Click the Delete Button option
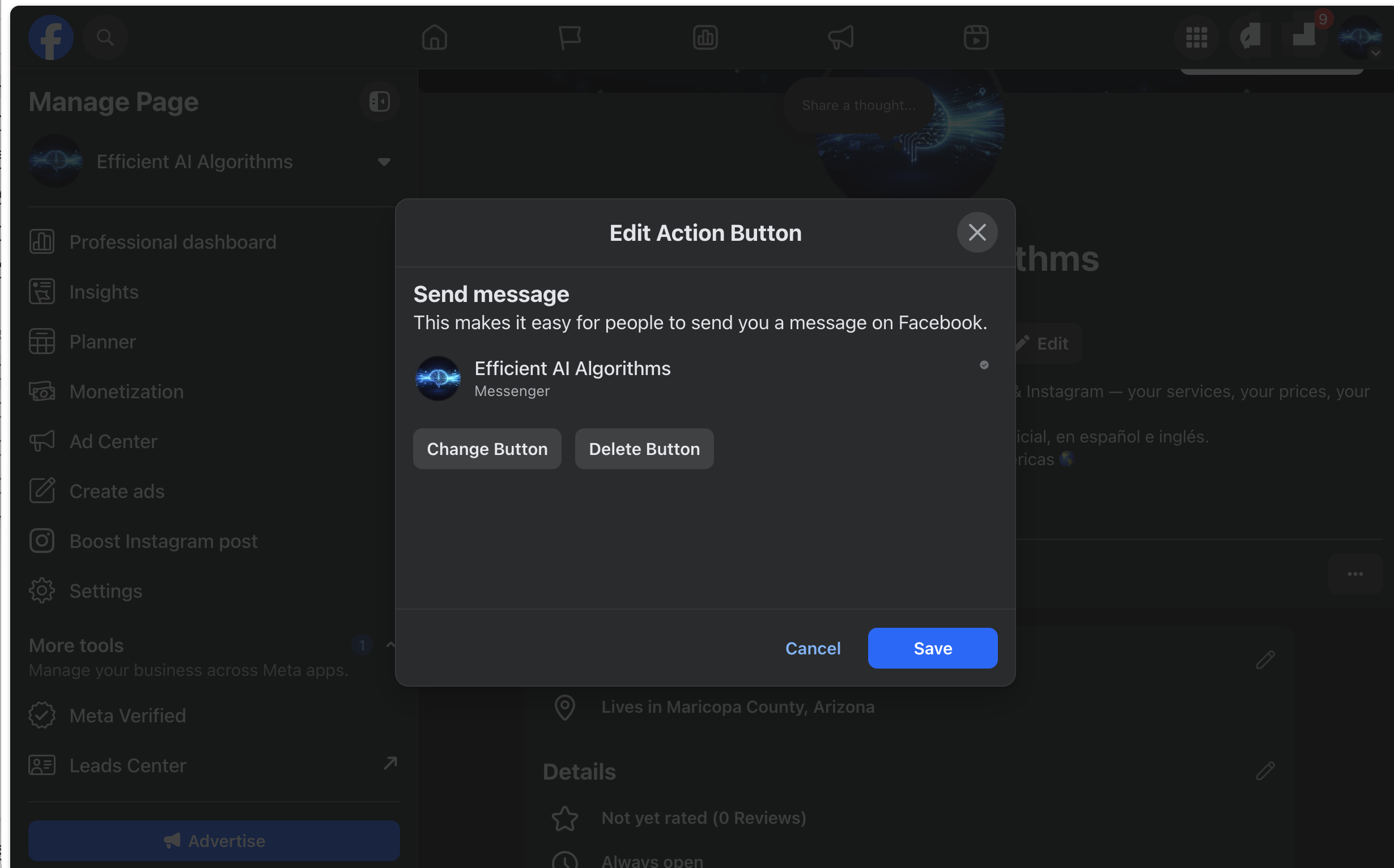This screenshot has height=868, width=1394. tap(644, 449)
